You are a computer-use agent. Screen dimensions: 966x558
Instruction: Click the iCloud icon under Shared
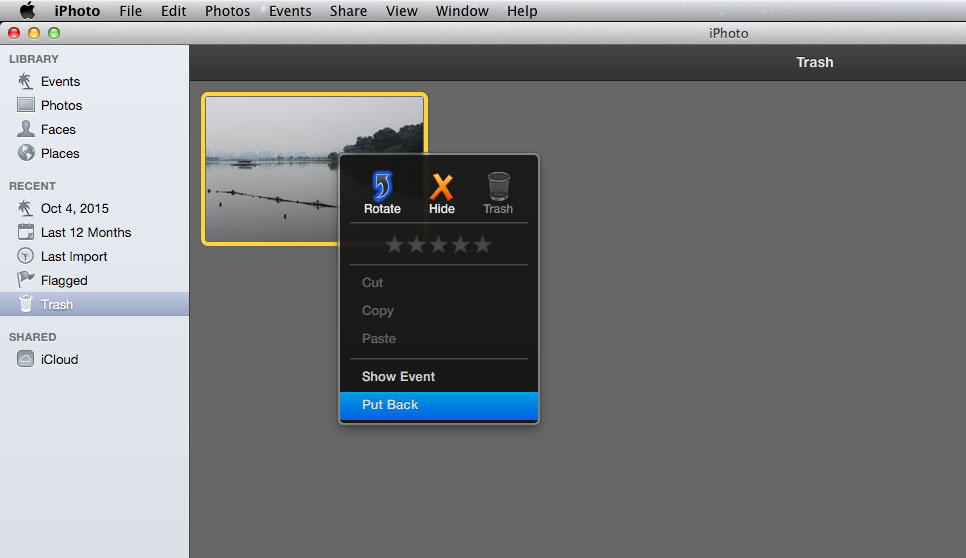[x=26, y=359]
